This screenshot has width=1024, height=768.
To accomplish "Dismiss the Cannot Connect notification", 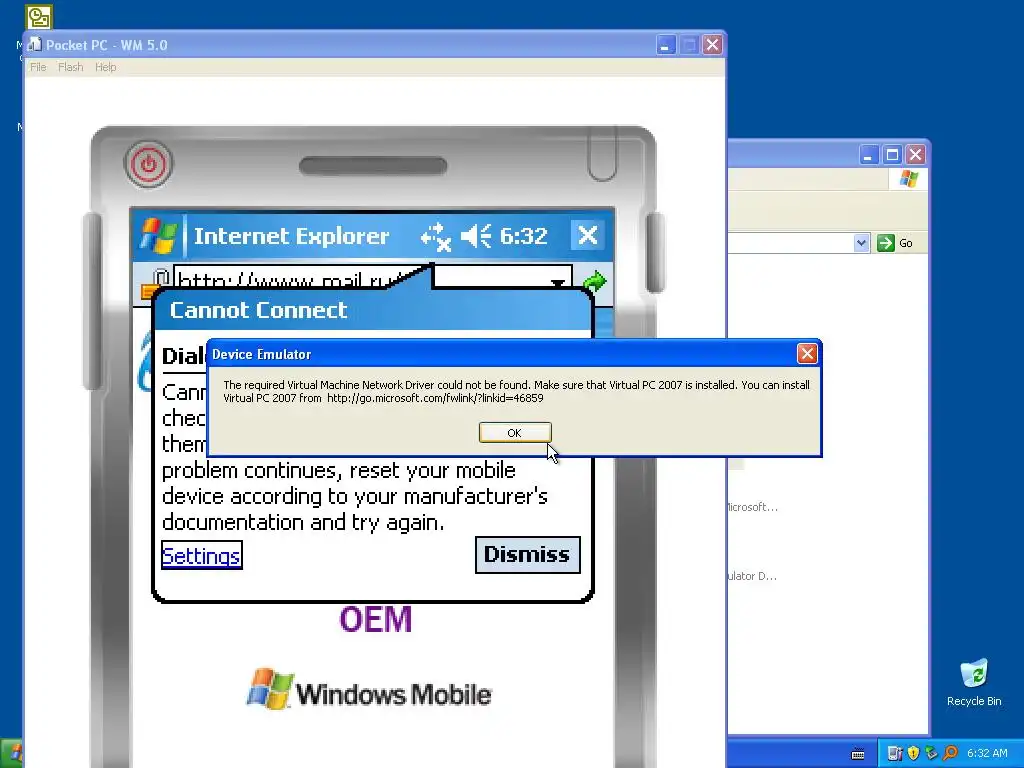I will tap(528, 554).
